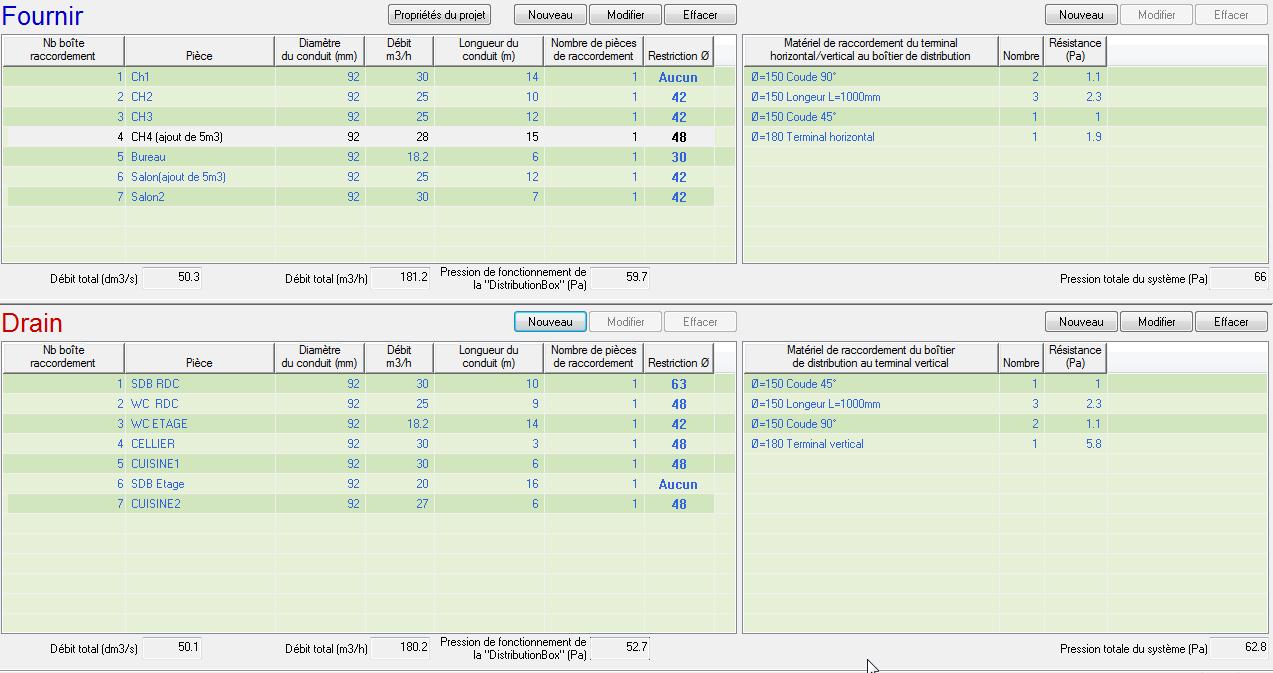
Task: Click Drain Pression totale du système field 62.8
Action: (x=1239, y=648)
